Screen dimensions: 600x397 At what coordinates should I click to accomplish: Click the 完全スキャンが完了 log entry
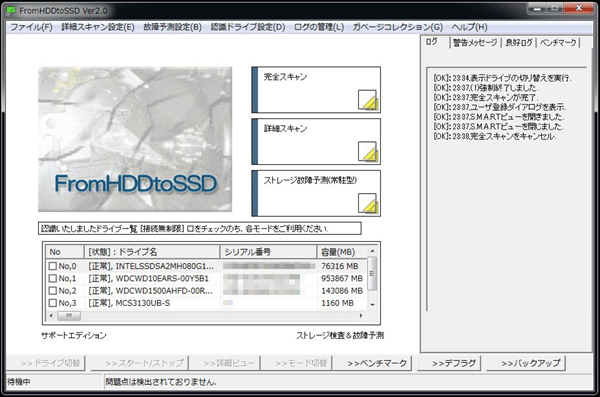click(486, 97)
